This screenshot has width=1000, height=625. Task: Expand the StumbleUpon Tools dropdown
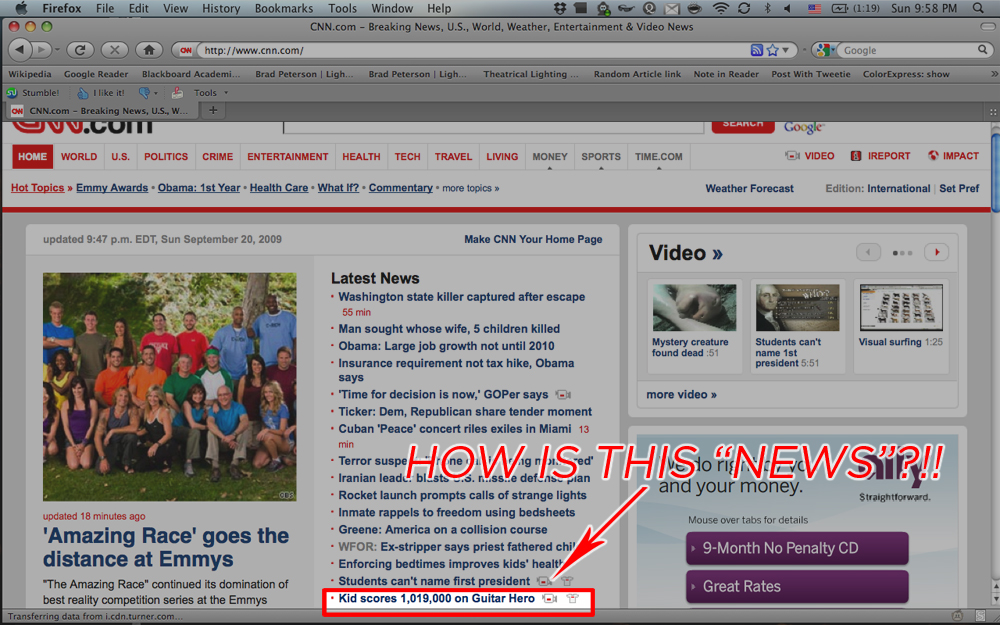[x=211, y=92]
